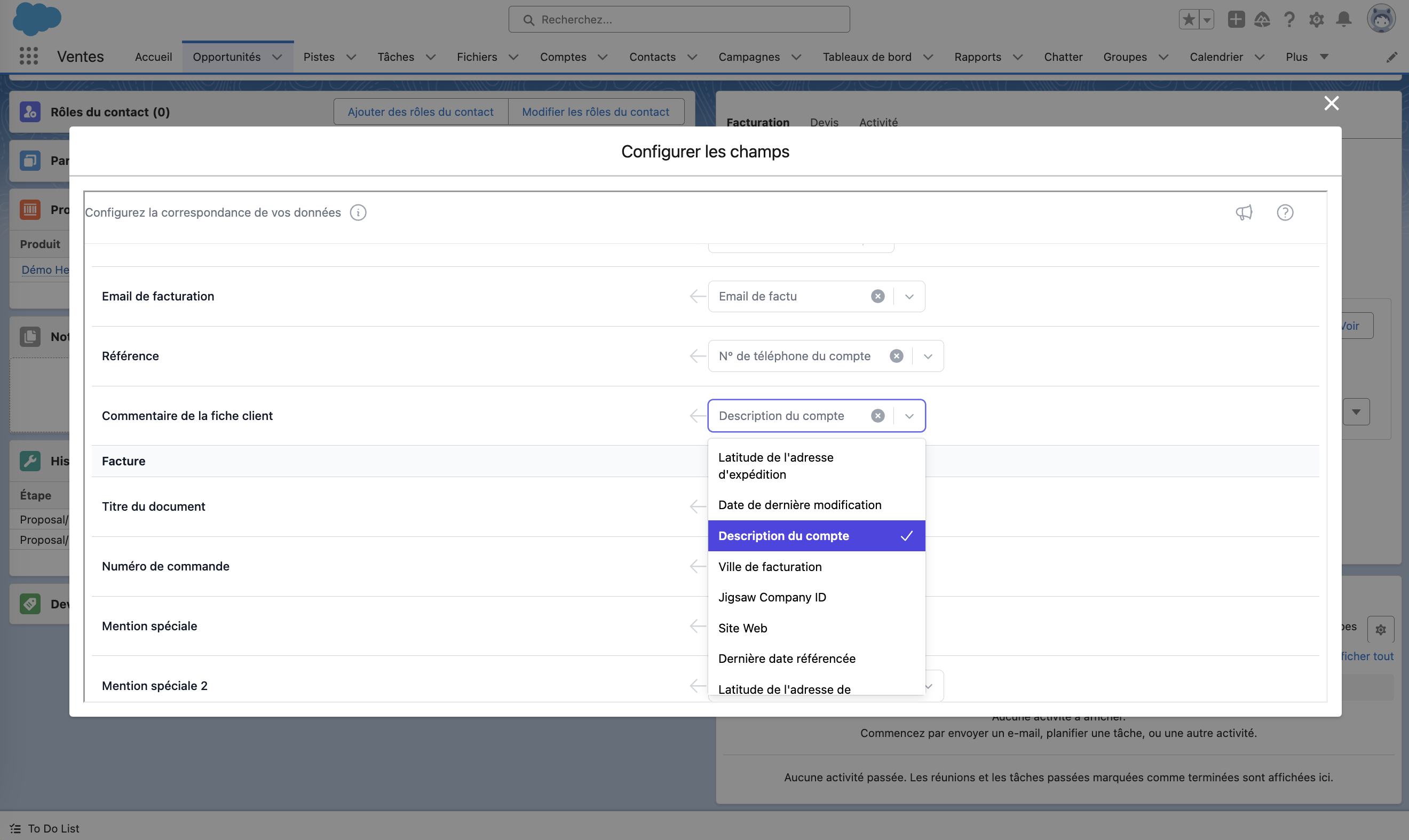Click the megaphone feedback icon

point(1244,212)
